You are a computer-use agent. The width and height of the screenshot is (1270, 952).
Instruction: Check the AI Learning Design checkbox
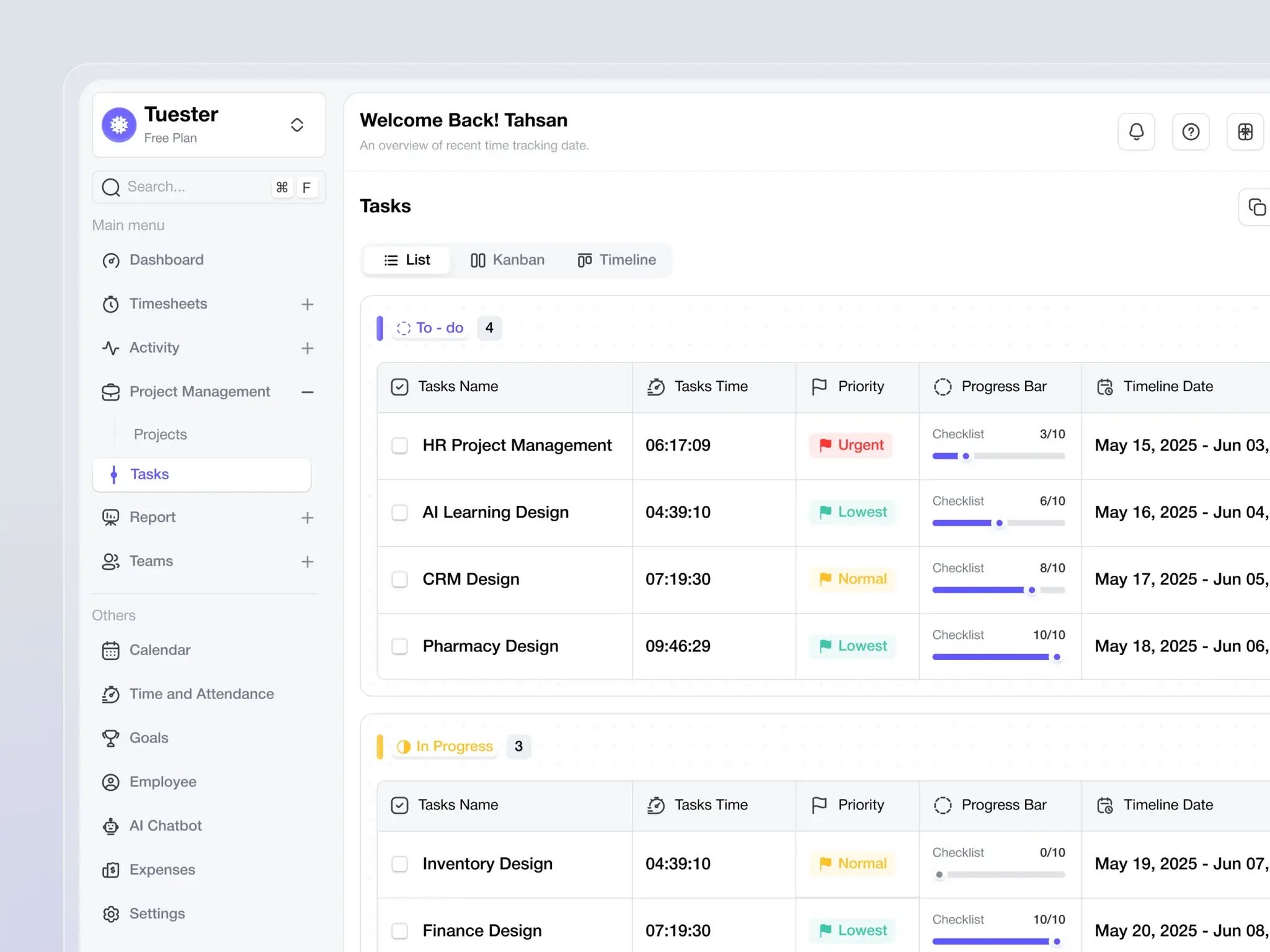(x=399, y=513)
